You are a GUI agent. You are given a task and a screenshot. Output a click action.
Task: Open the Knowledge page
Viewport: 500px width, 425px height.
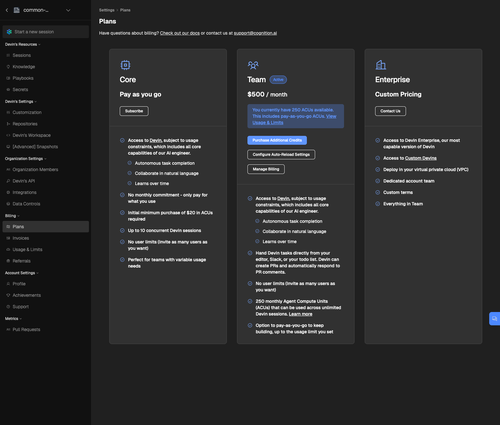click(24, 67)
